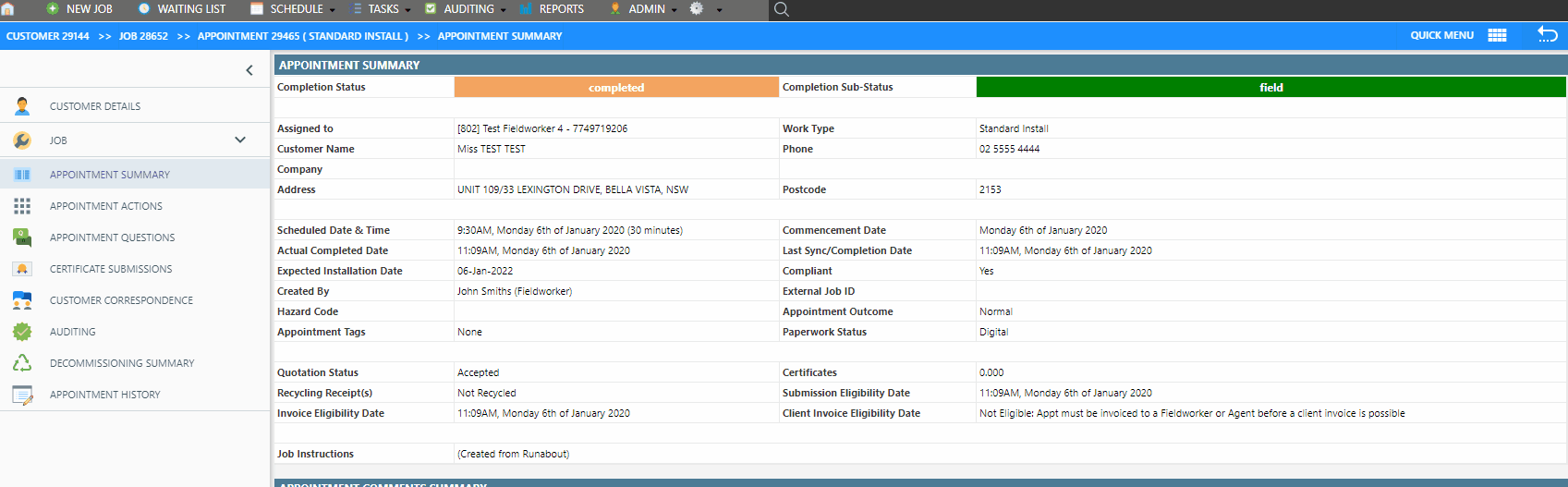Click the orange completed status bar

(616, 87)
